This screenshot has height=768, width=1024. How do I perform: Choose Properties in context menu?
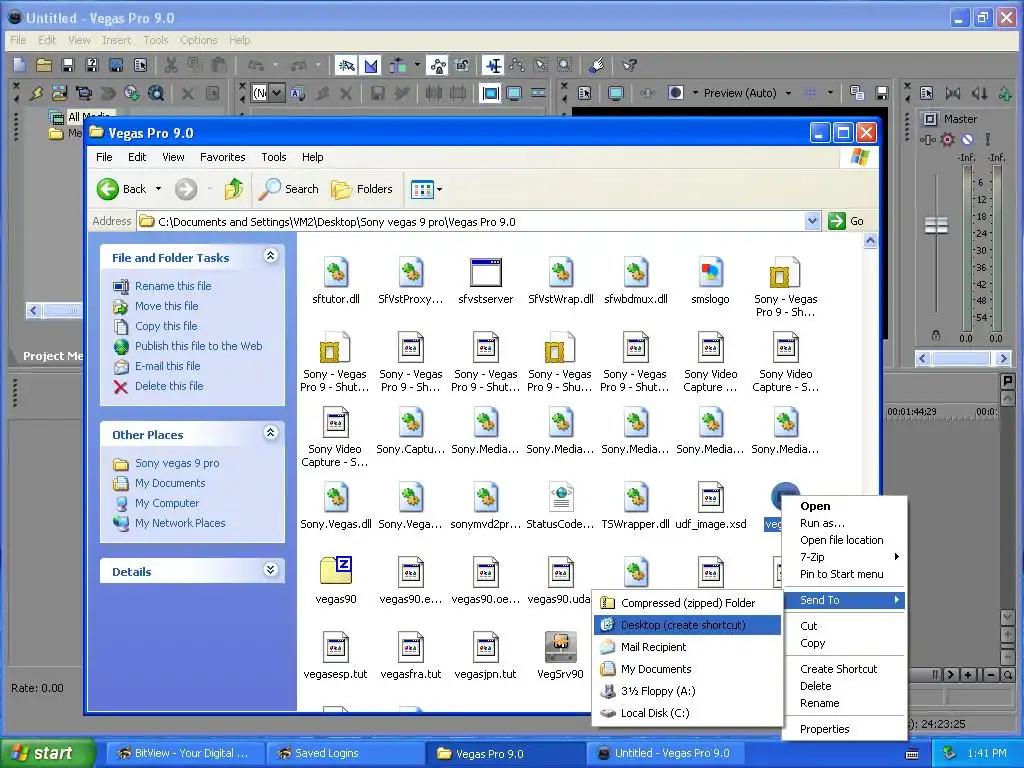tap(824, 729)
